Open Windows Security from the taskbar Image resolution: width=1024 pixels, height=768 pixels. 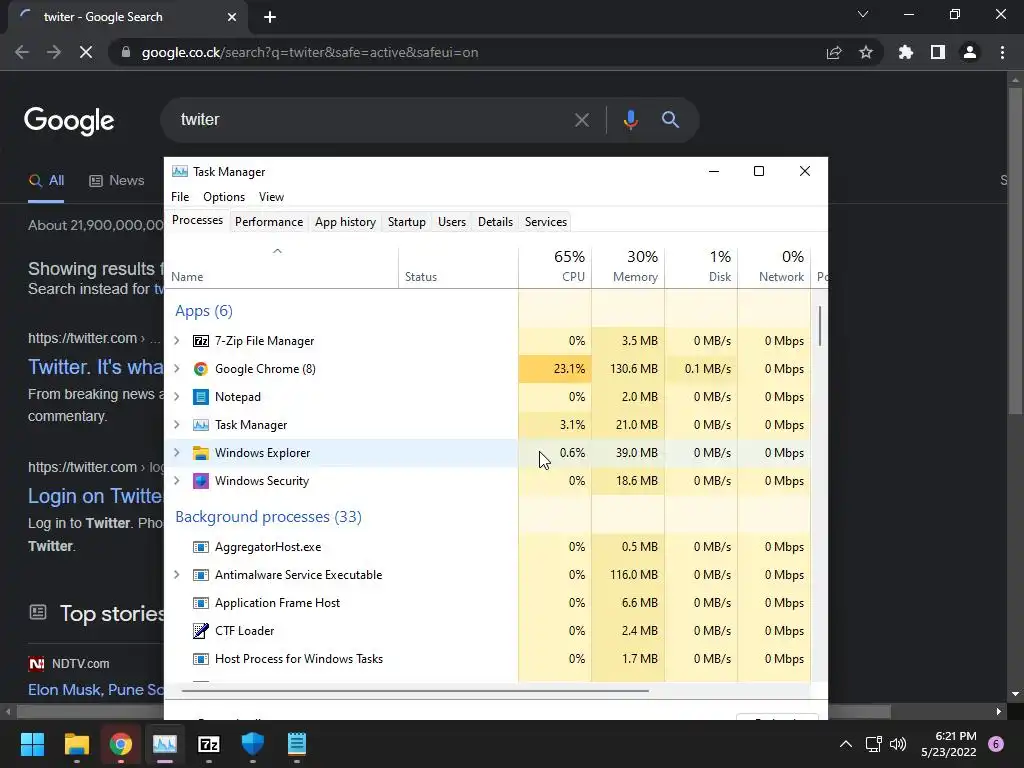tap(253, 744)
